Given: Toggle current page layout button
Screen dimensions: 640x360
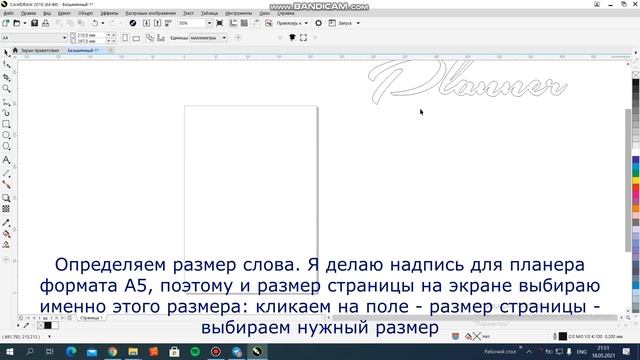Looking at the screenshot, I should pos(161,38).
